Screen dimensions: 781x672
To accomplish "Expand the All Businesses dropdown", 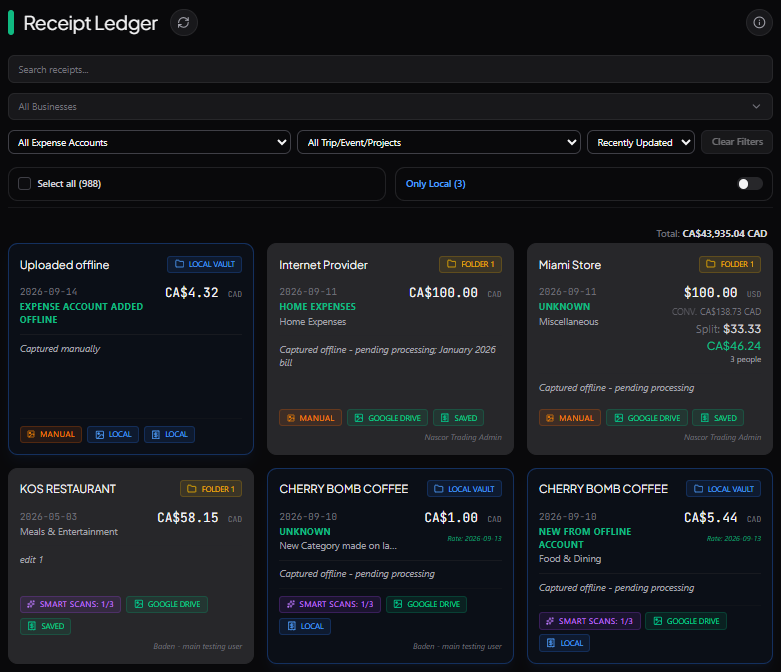I will pos(390,107).
